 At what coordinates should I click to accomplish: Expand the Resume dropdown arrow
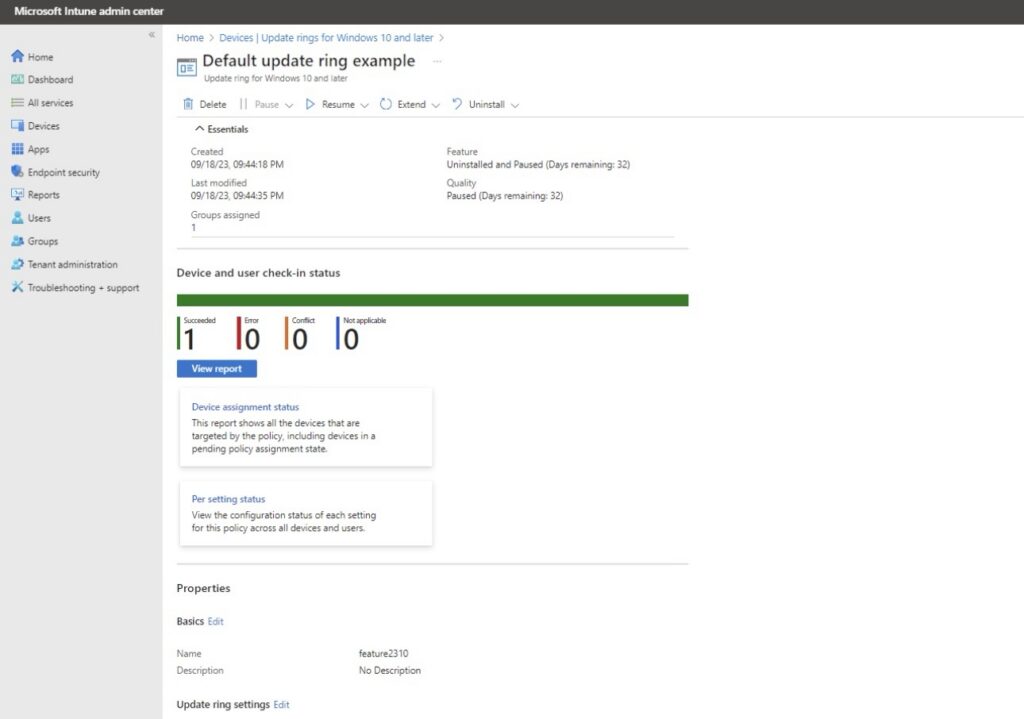click(x=364, y=105)
